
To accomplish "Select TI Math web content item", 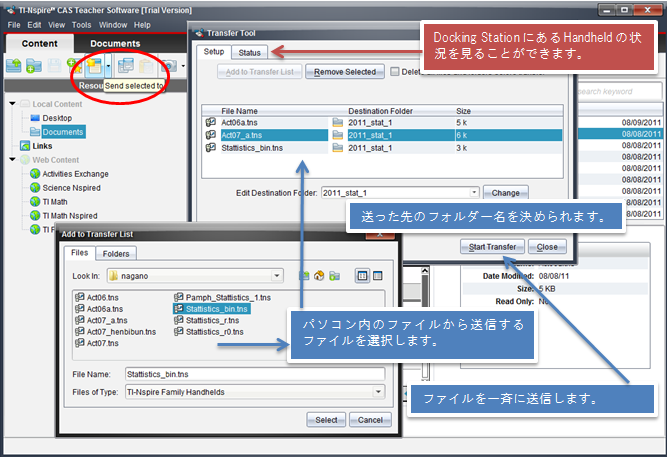I will 55,202.
